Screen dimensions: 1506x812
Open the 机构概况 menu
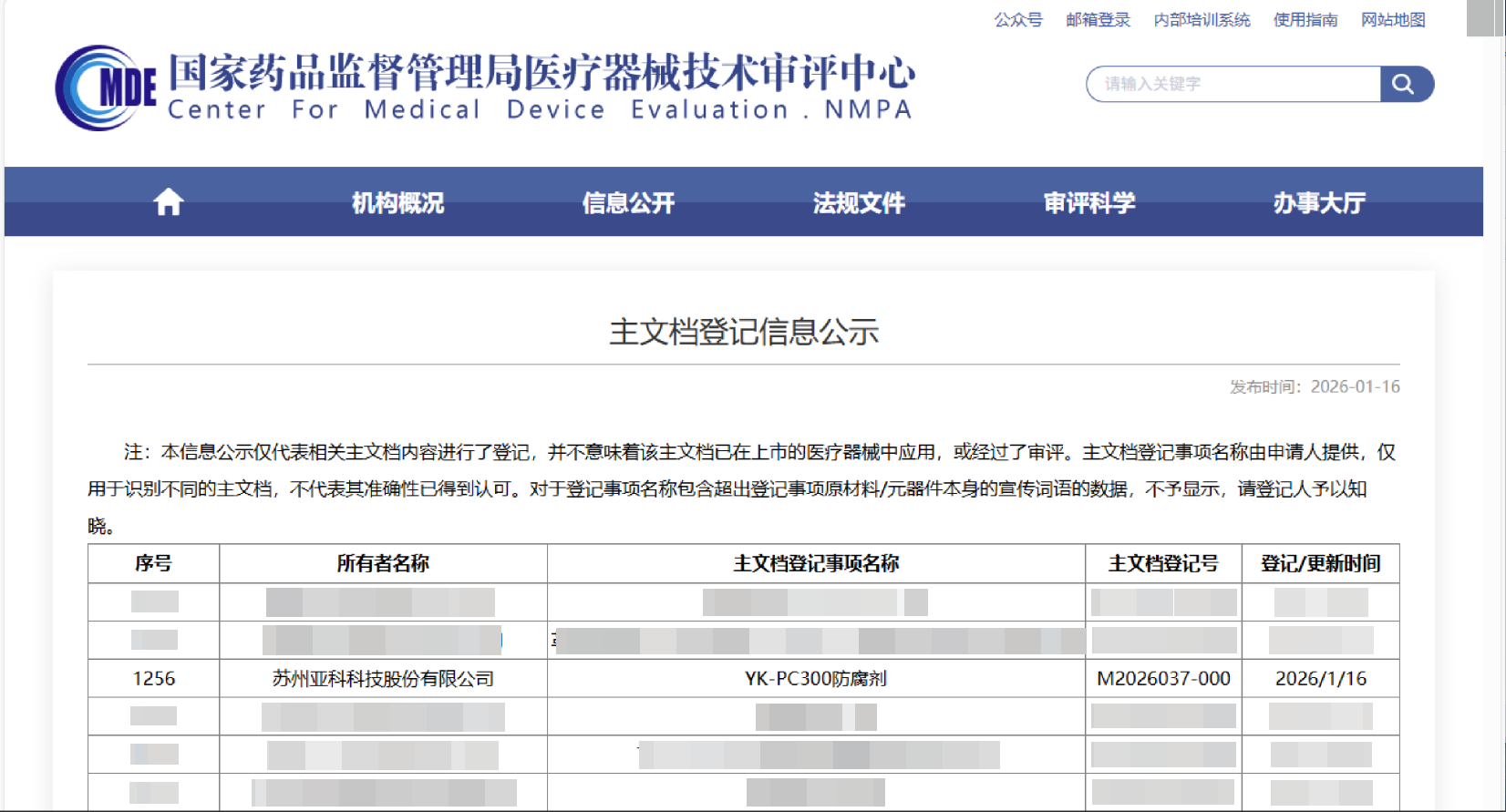[x=397, y=202]
